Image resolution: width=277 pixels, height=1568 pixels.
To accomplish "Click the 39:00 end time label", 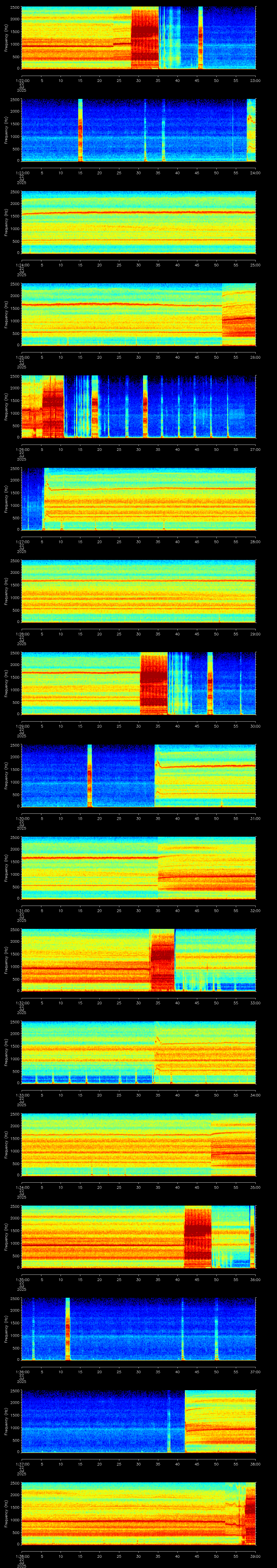I will (255, 1556).
